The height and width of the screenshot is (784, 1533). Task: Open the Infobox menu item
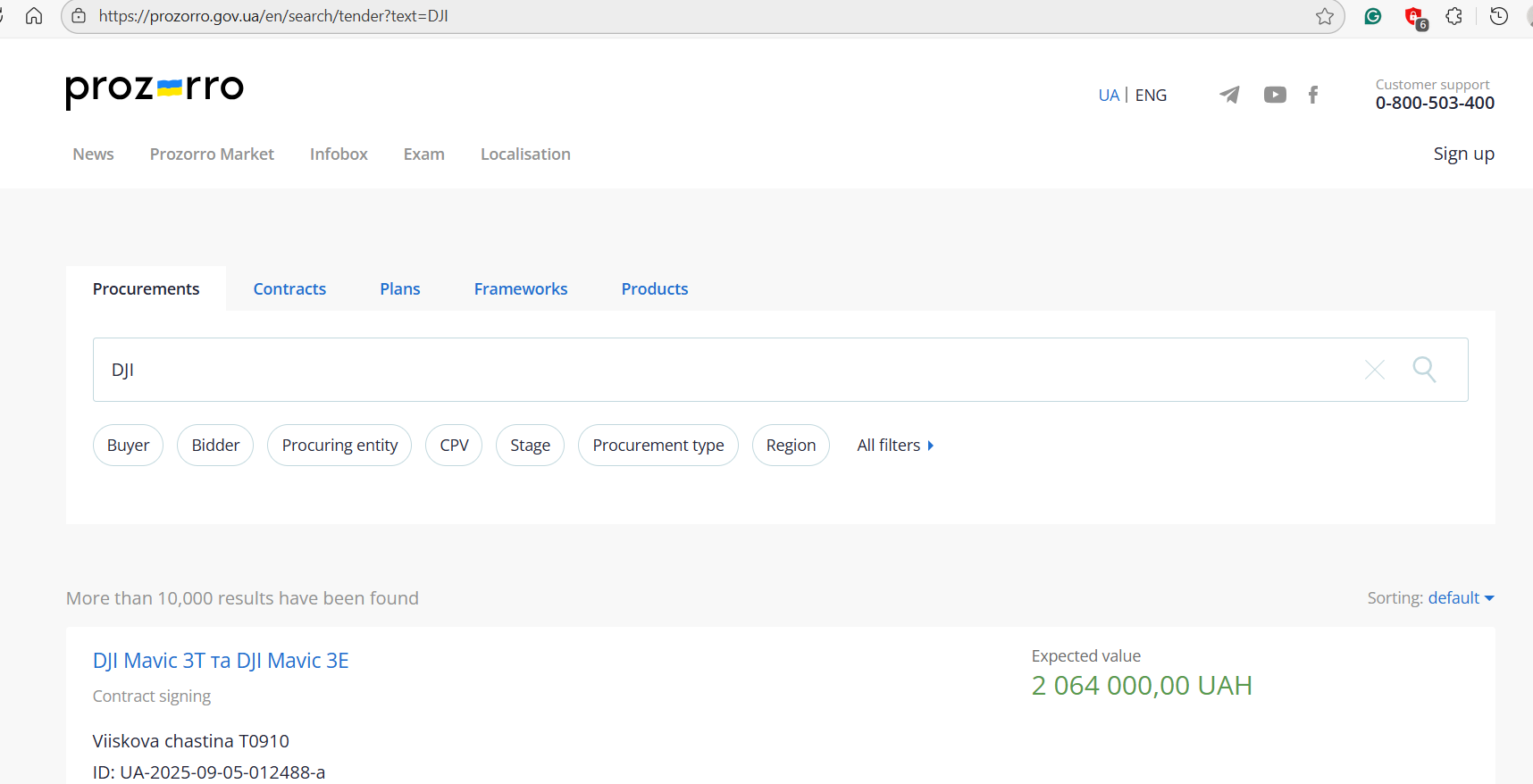tap(339, 154)
